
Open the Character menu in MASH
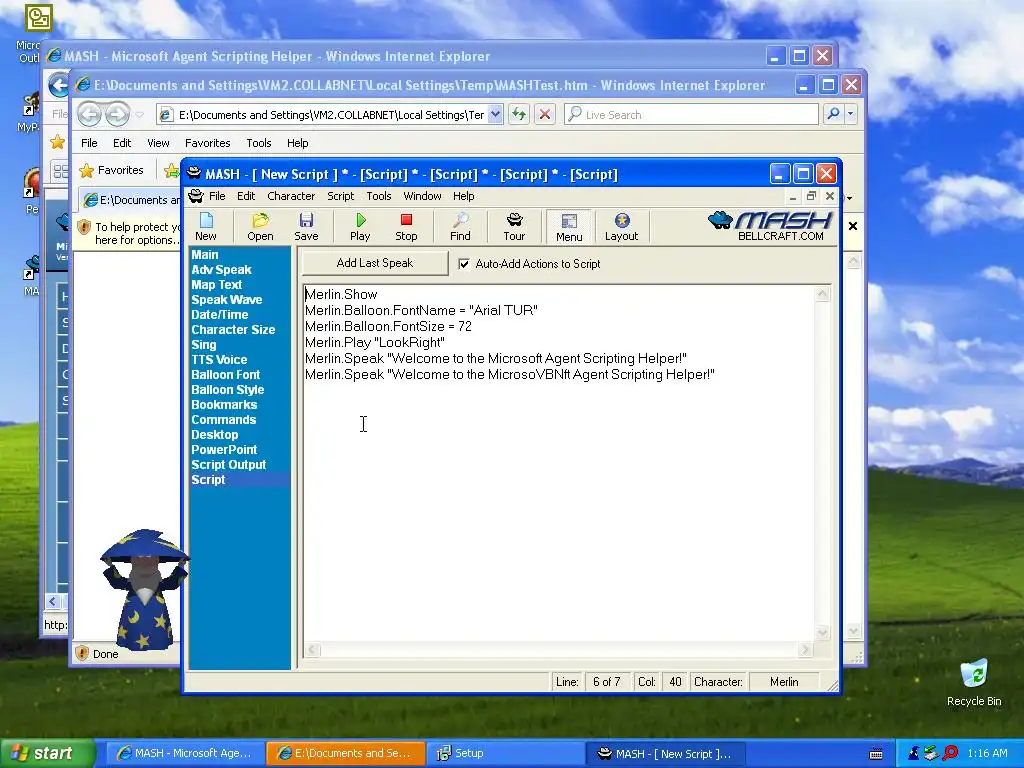tap(291, 196)
